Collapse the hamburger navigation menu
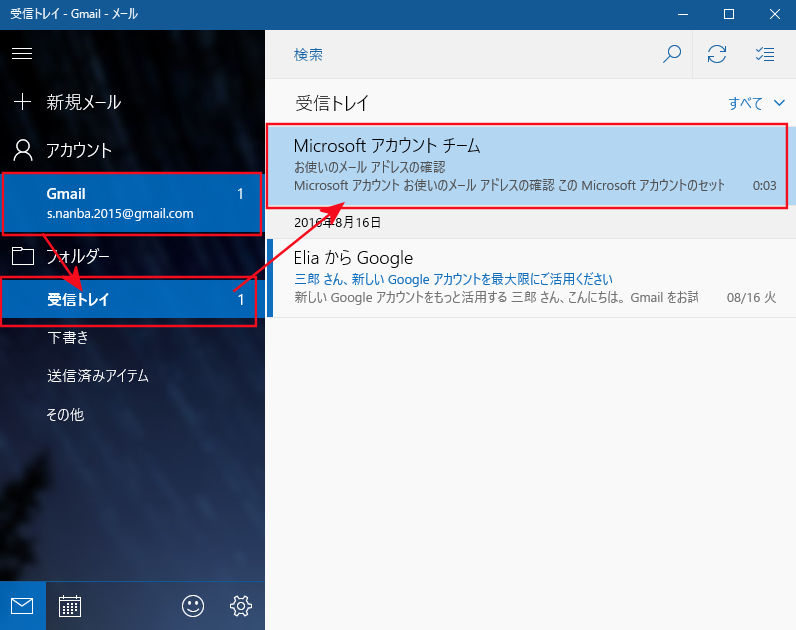 click(x=22, y=53)
